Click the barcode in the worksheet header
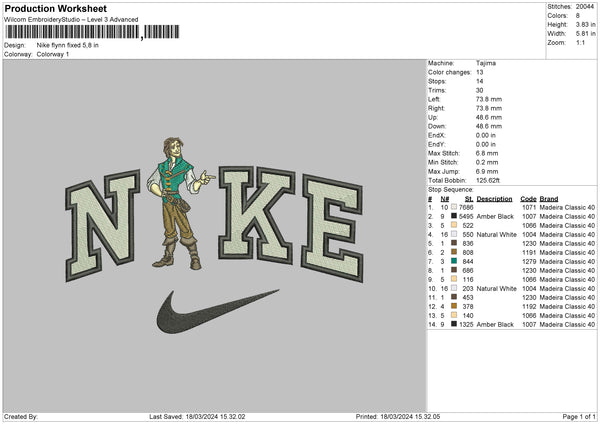 point(72,33)
